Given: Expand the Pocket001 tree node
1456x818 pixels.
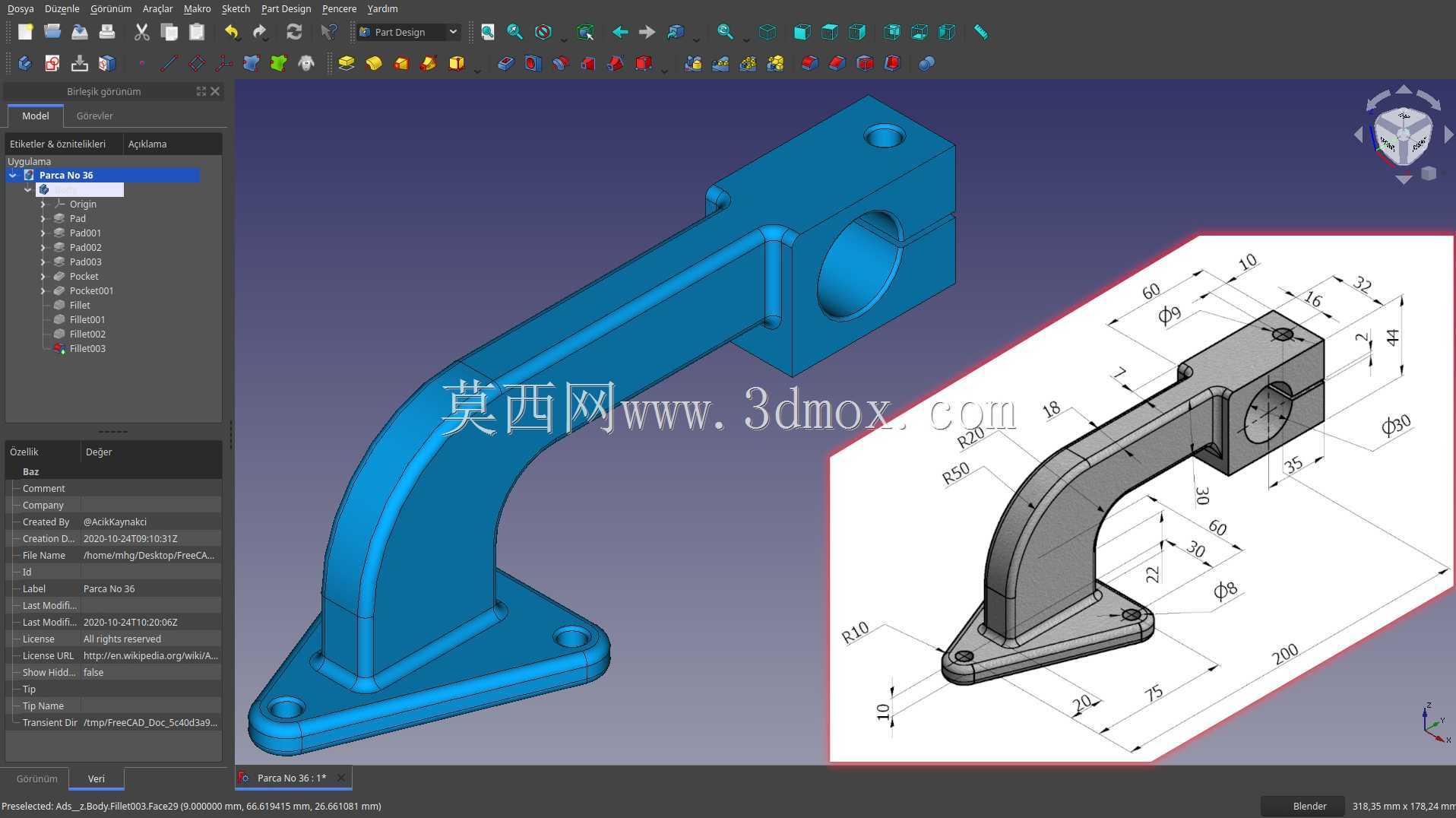Looking at the screenshot, I should click(x=43, y=290).
